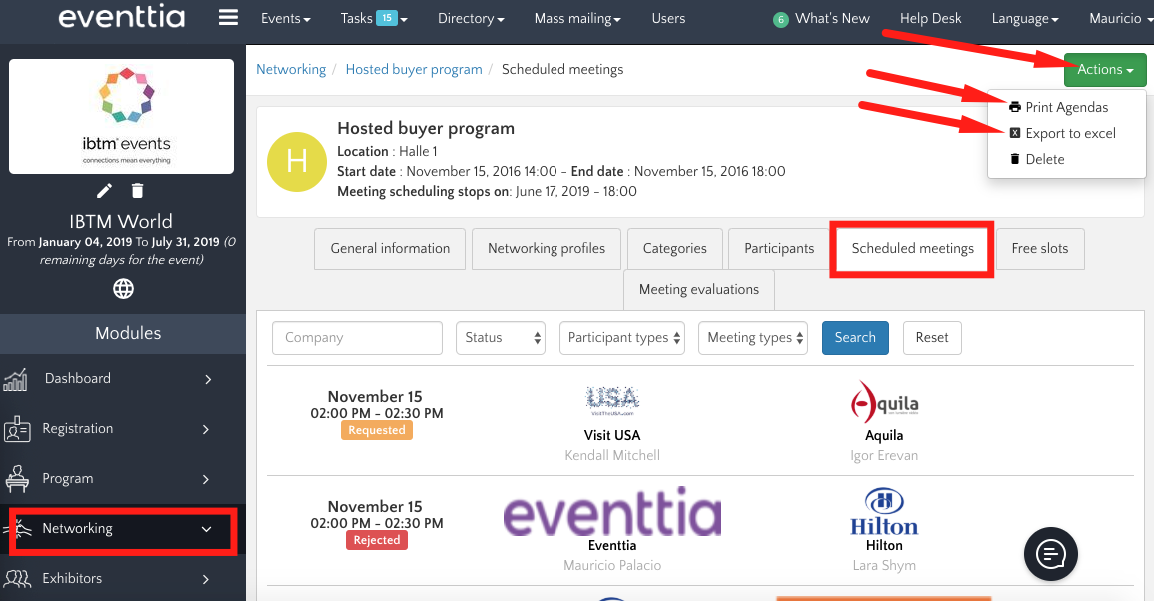
Task: Open the chat support bubble
Action: 1051,553
